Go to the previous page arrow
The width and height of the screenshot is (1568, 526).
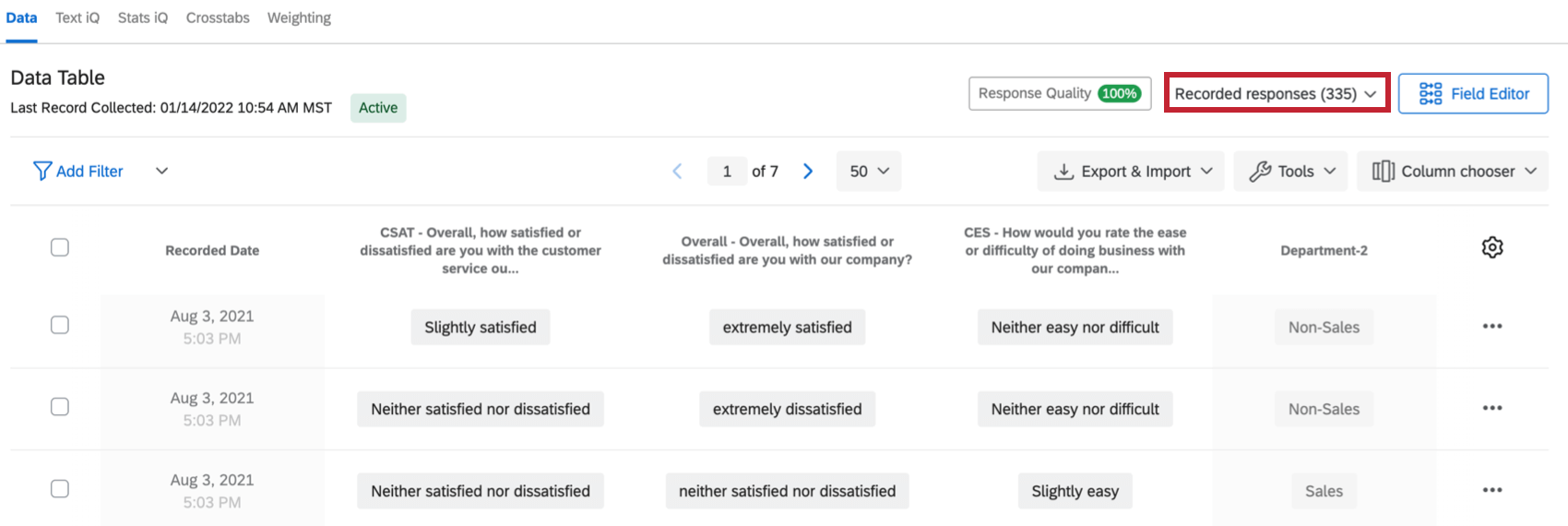[677, 172]
